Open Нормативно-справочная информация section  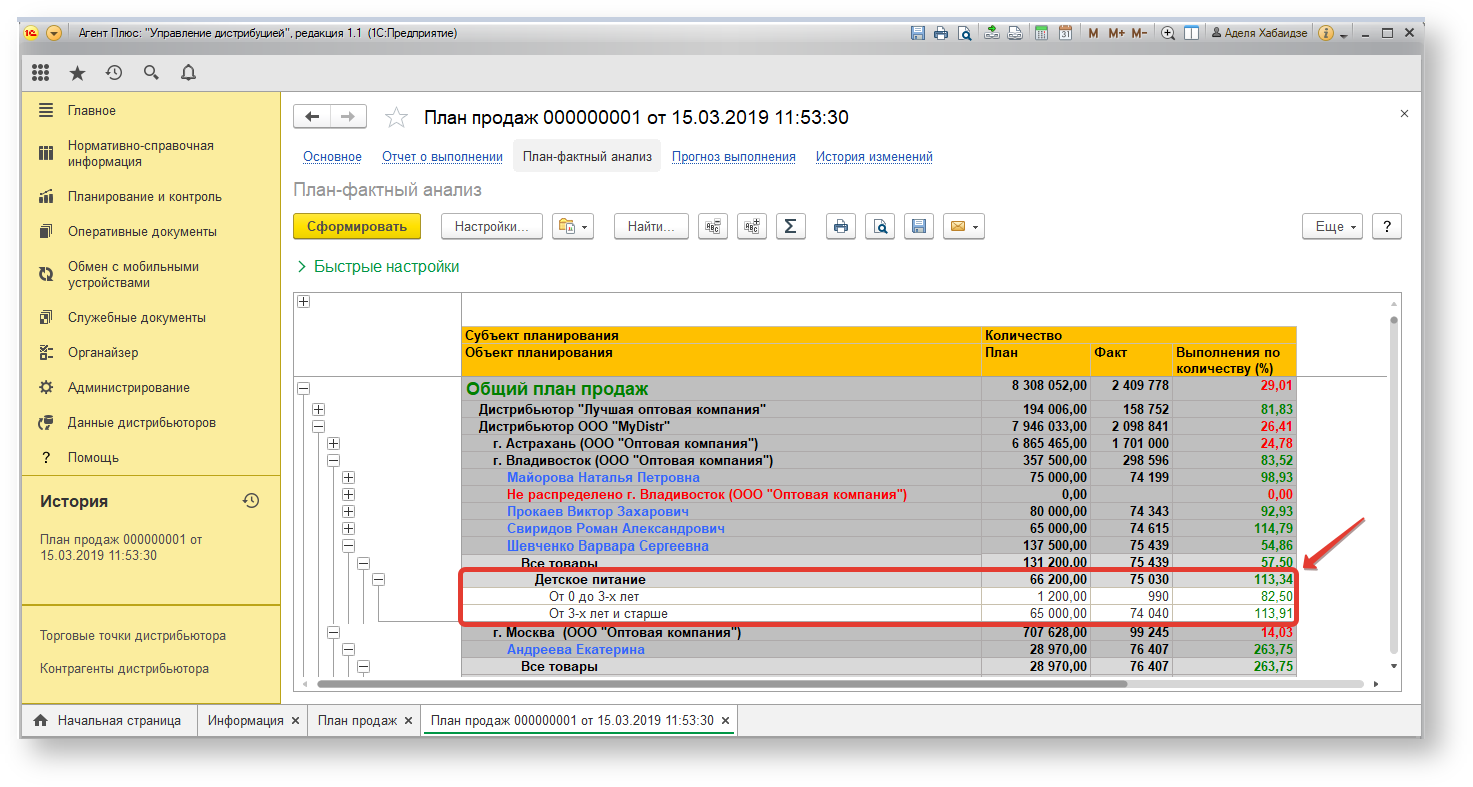coord(141,154)
